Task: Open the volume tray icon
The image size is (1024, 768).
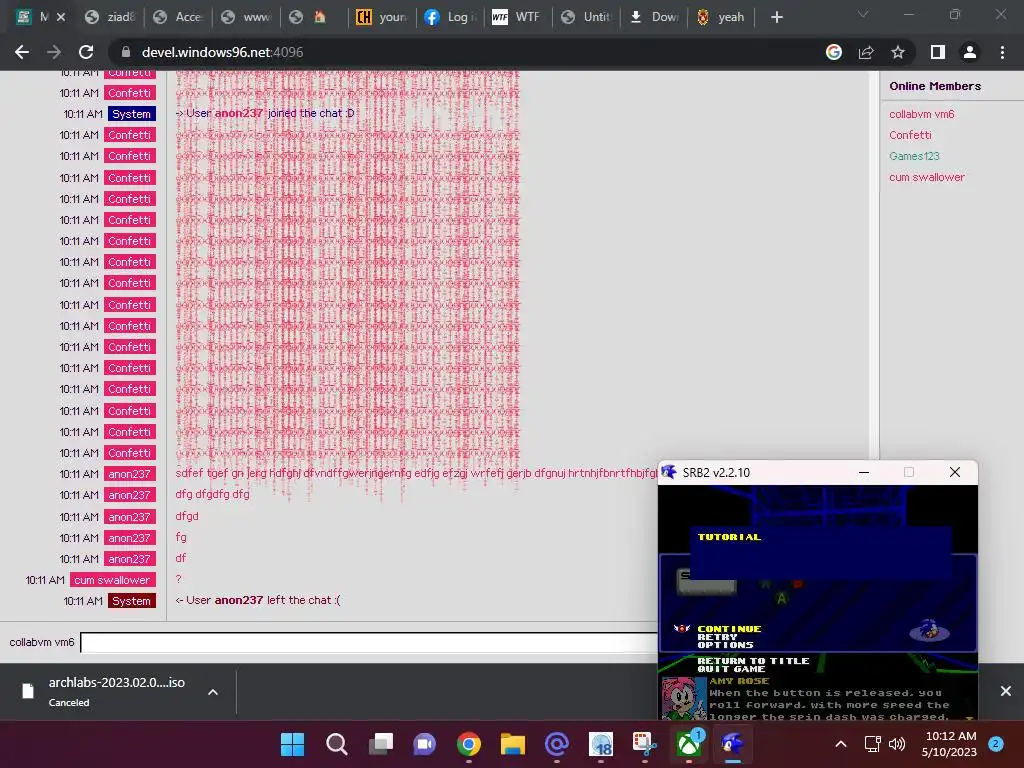Action: click(x=897, y=744)
